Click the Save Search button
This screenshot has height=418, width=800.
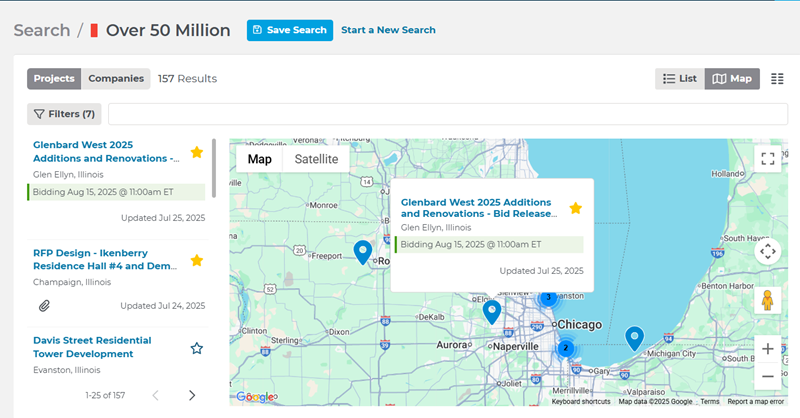click(x=290, y=30)
